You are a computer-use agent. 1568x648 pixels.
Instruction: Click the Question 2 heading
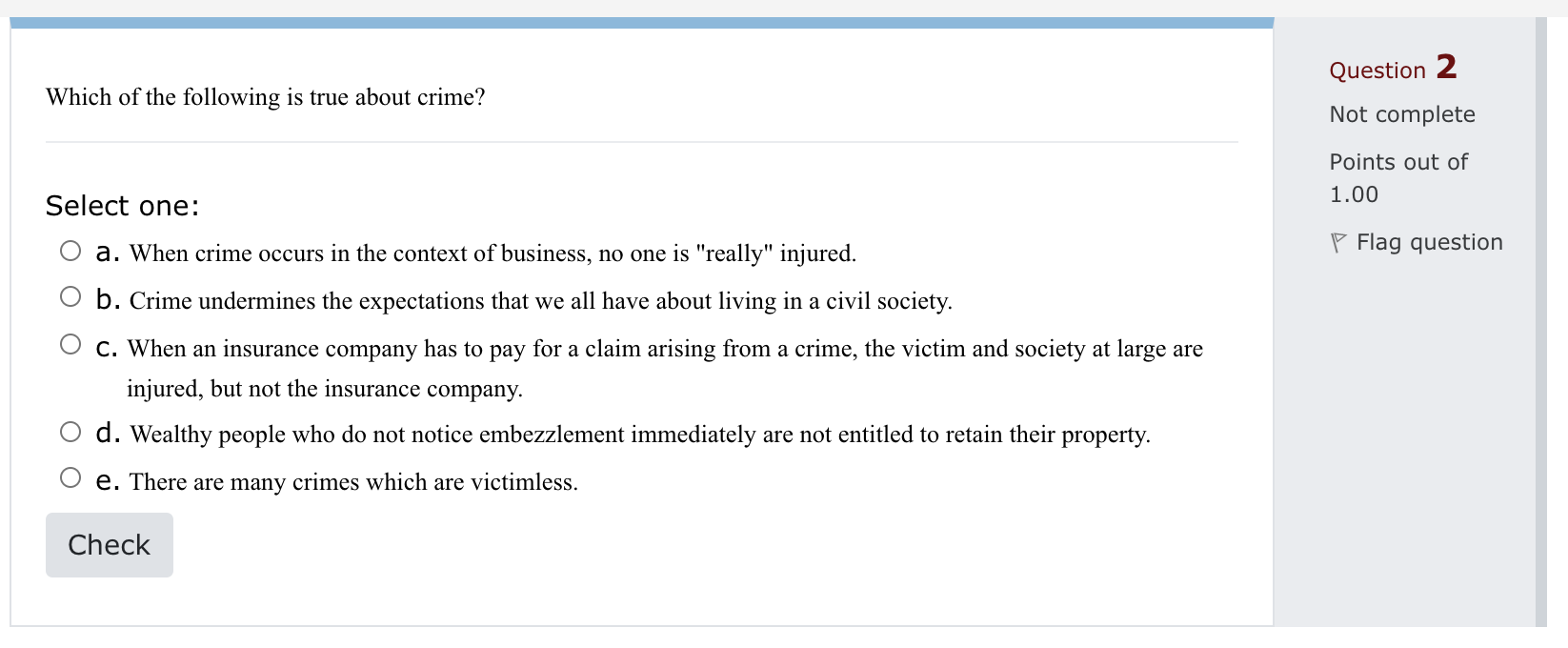pyautogui.click(x=1392, y=69)
